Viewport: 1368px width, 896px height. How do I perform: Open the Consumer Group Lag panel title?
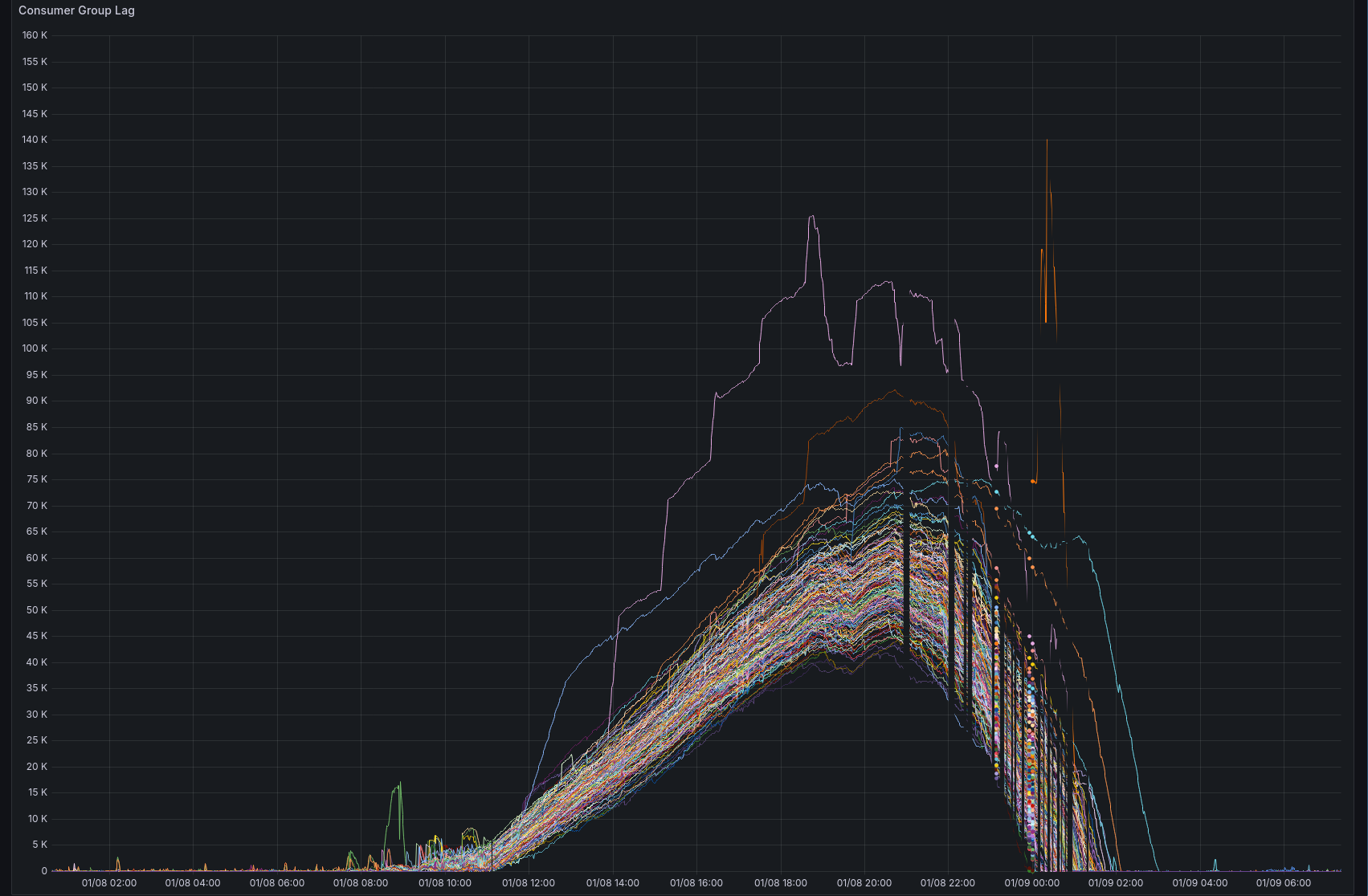pos(76,10)
